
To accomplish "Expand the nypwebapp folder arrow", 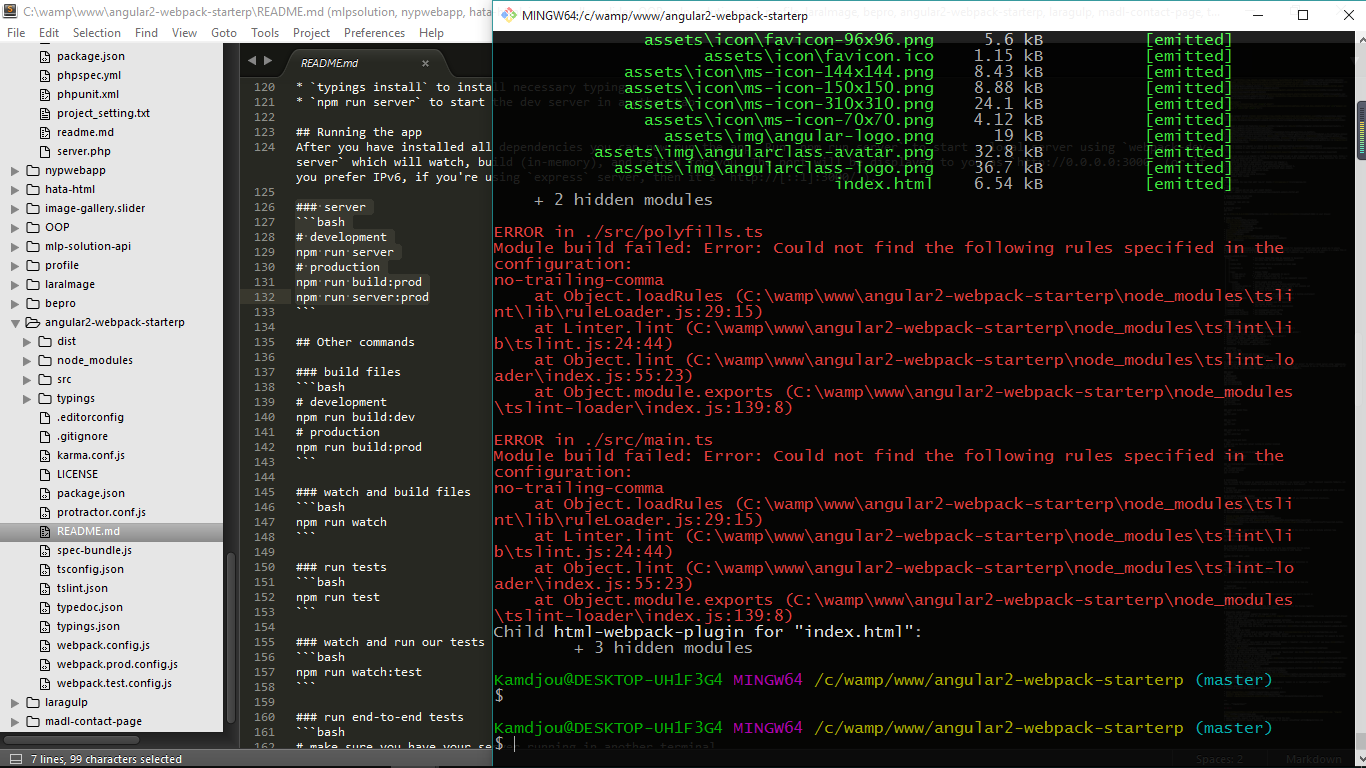I will click(15, 170).
